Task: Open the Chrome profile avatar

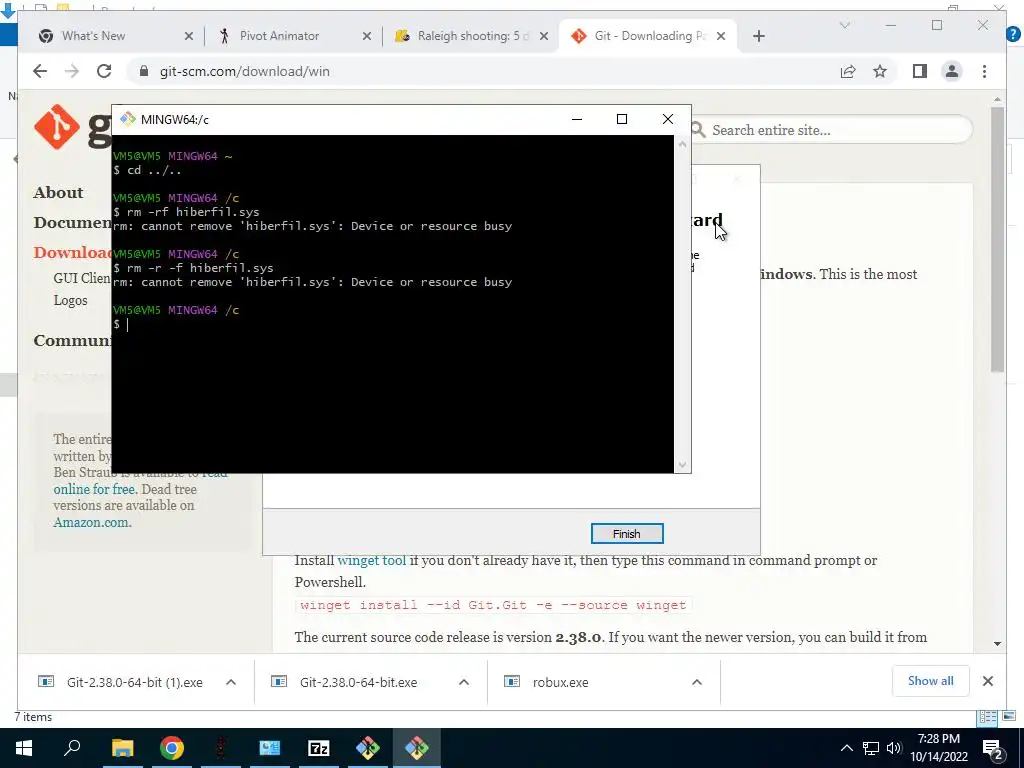Action: click(952, 71)
